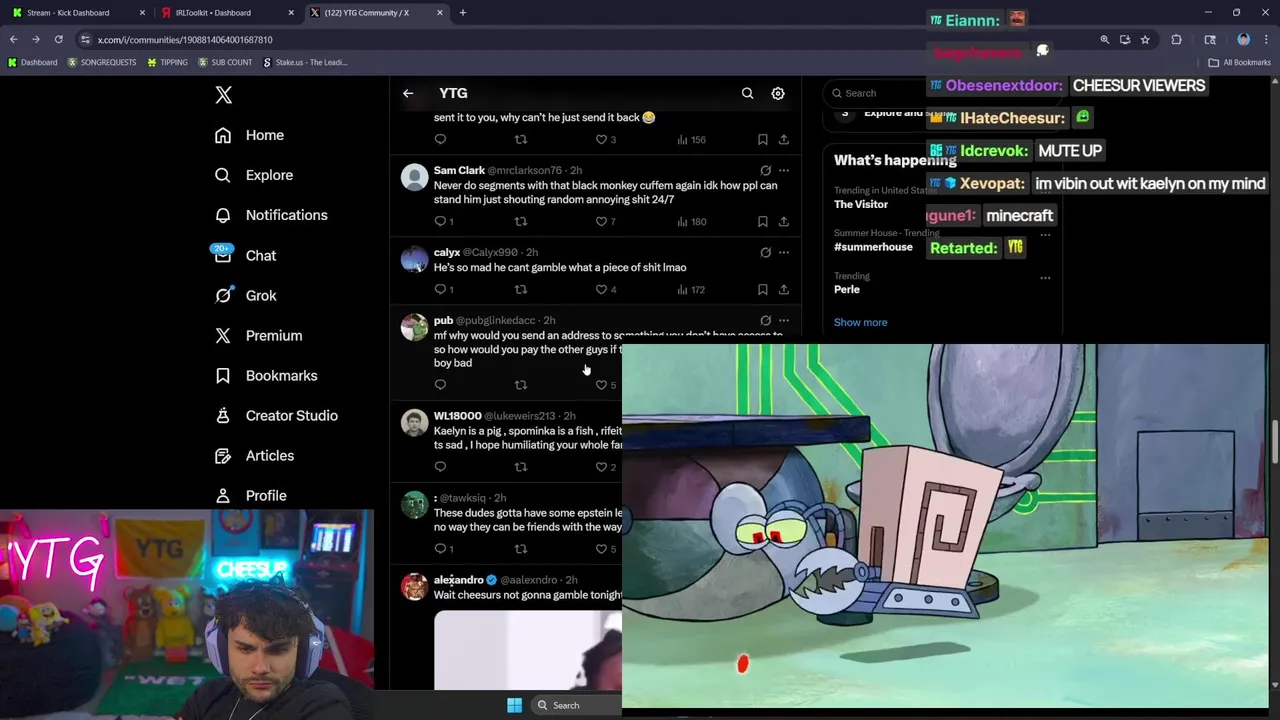Share calyx's post
This screenshot has height=720, width=1280.
(784, 289)
